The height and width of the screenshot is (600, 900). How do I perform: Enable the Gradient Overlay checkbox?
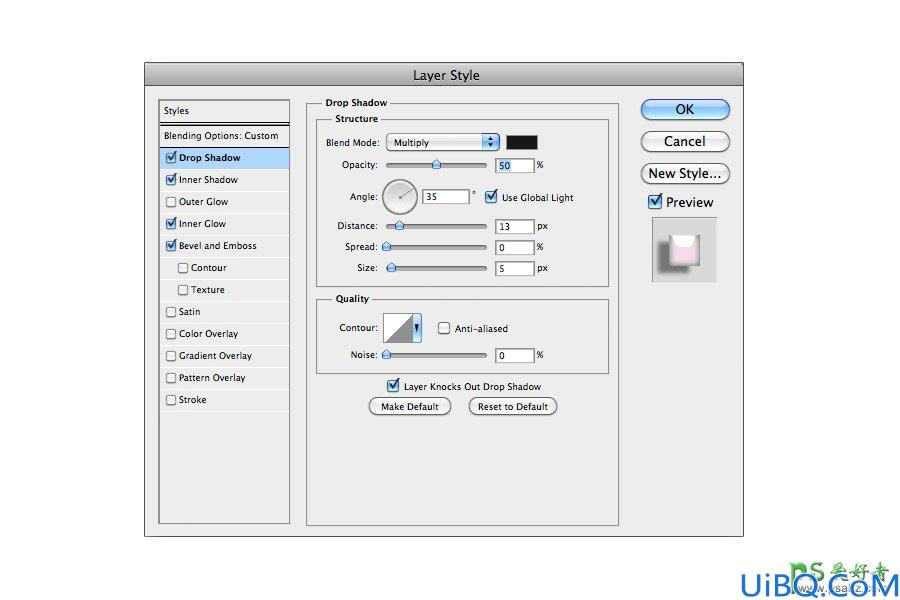[x=171, y=356]
